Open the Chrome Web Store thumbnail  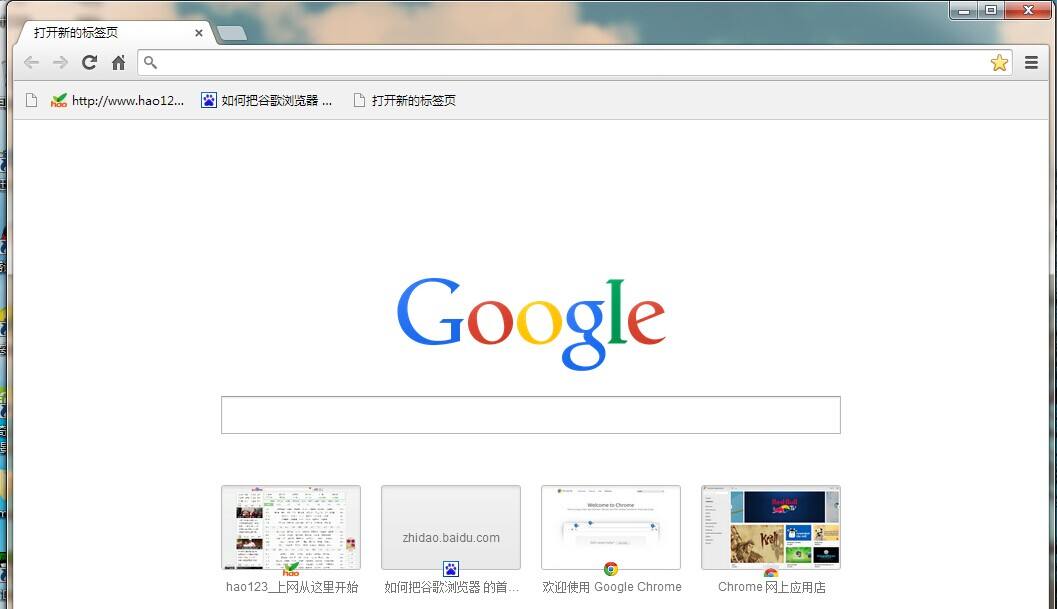[771, 527]
